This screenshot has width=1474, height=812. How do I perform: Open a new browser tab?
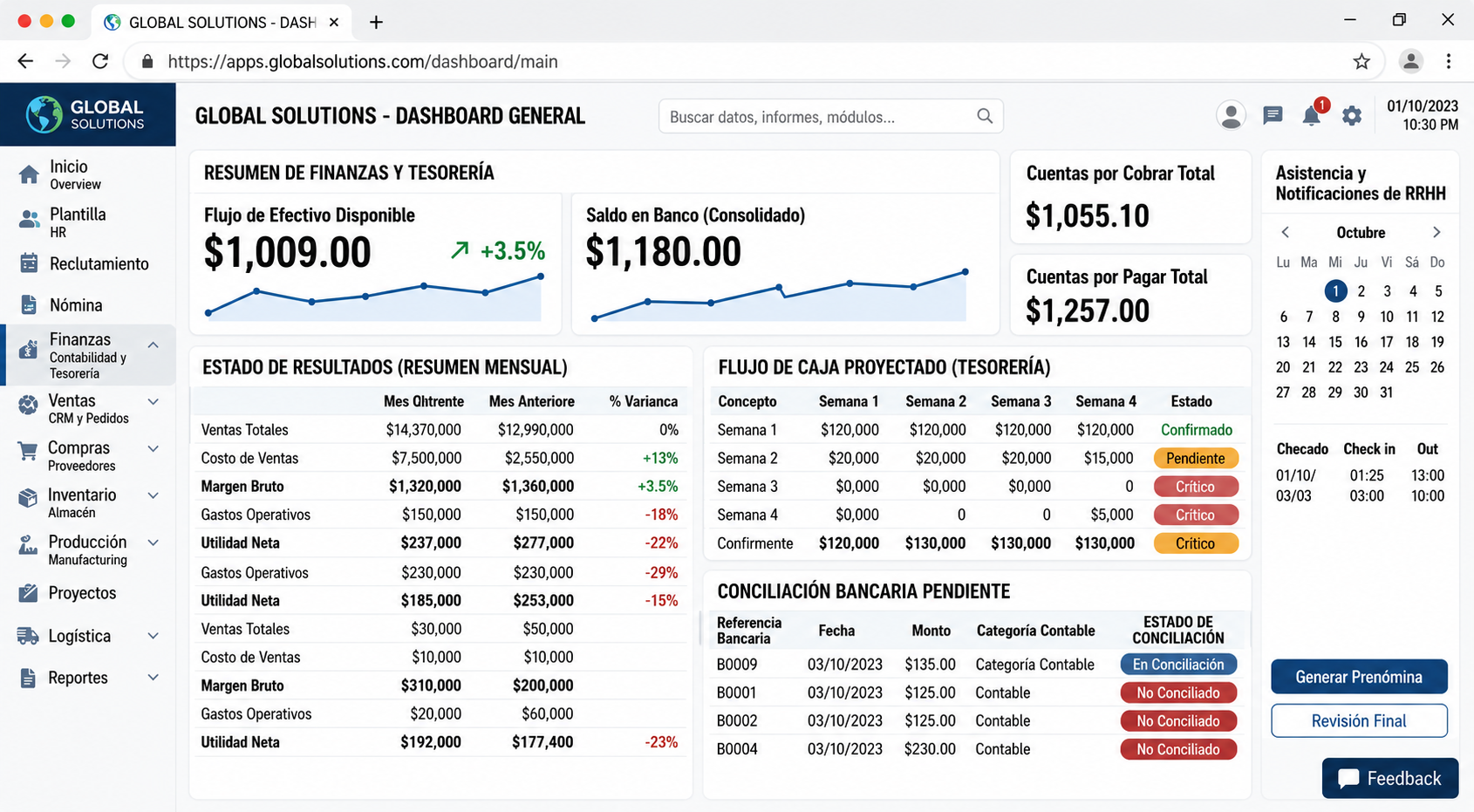pyautogui.click(x=376, y=23)
